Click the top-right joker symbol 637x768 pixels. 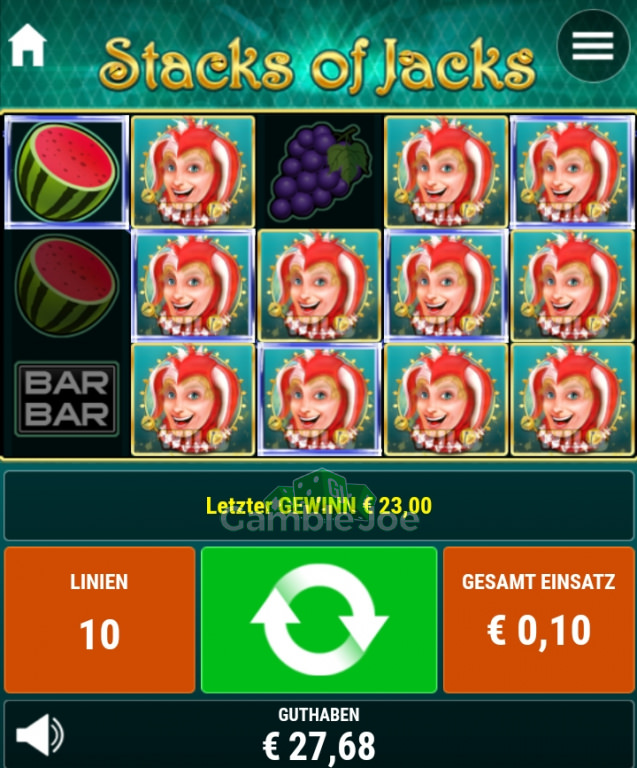(572, 172)
